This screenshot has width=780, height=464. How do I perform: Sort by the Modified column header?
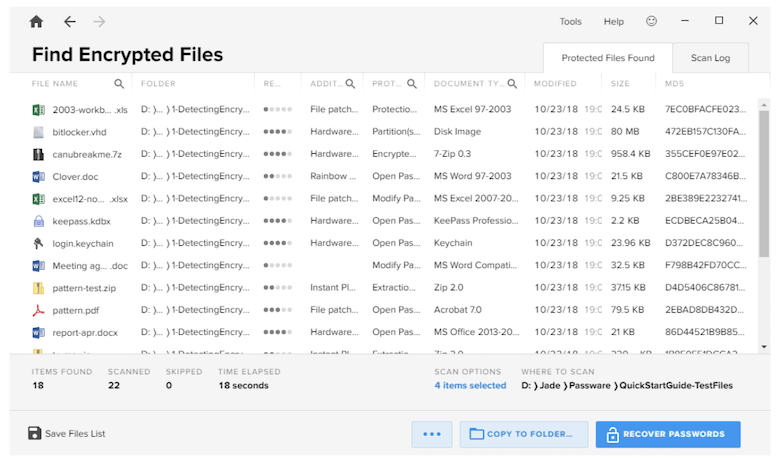[x=555, y=84]
